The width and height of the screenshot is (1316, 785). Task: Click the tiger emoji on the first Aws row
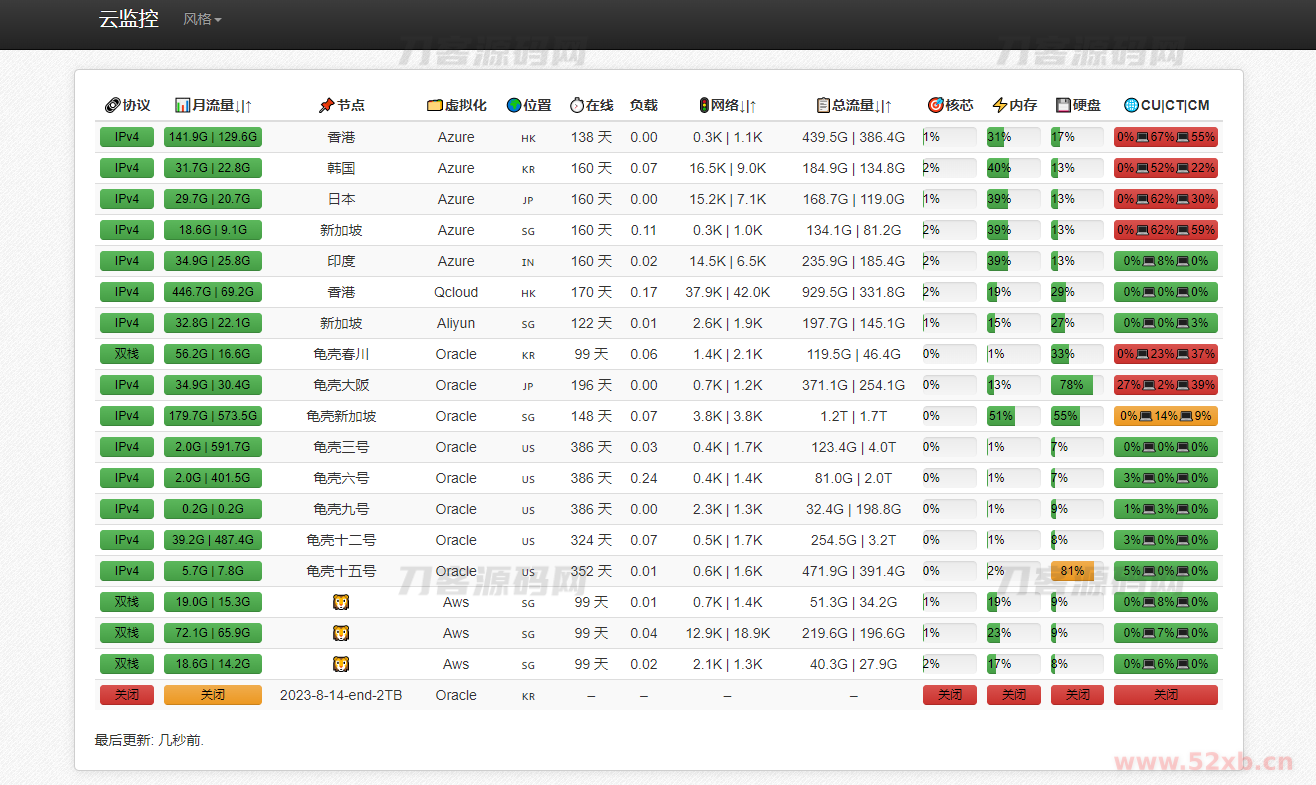[x=341, y=602]
